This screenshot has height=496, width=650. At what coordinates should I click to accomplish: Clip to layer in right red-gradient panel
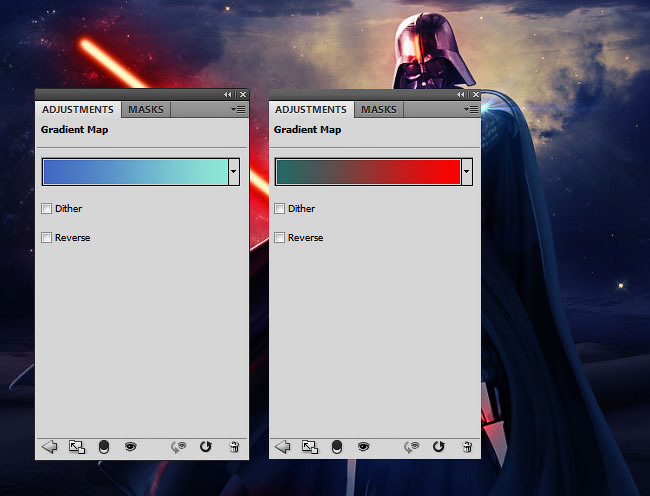click(x=337, y=447)
